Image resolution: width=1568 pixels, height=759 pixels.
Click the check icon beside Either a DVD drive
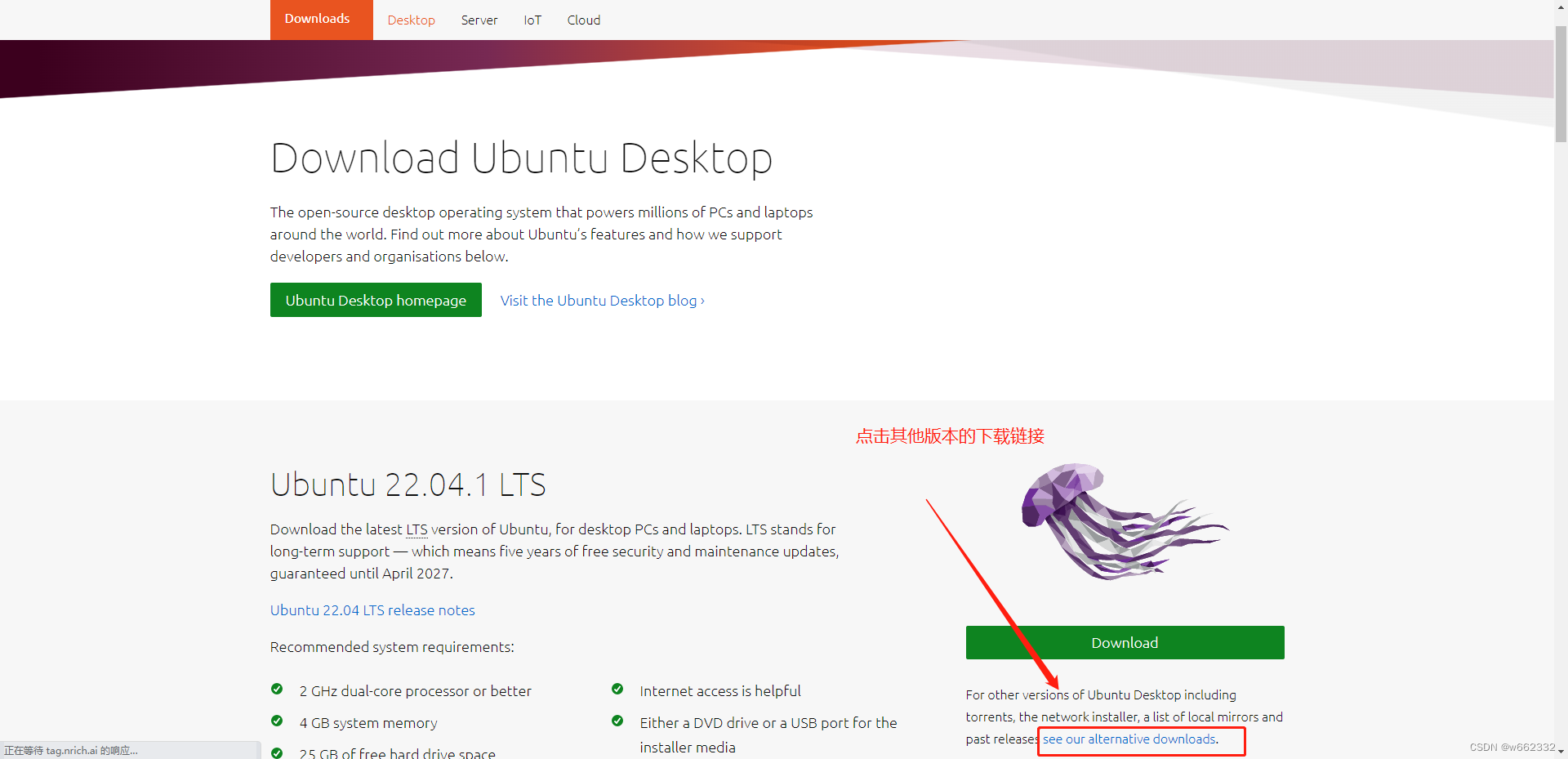pyautogui.click(x=617, y=721)
